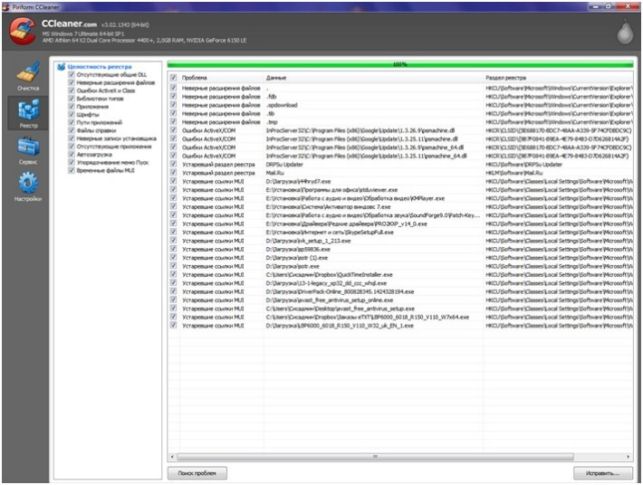This screenshot has width=643, height=485.
Task: Open the Сервис tools section
Action: [28, 150]
